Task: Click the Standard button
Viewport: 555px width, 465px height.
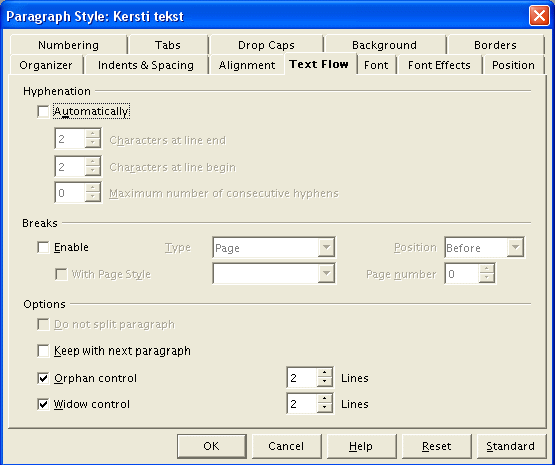Action: [511, 446]
